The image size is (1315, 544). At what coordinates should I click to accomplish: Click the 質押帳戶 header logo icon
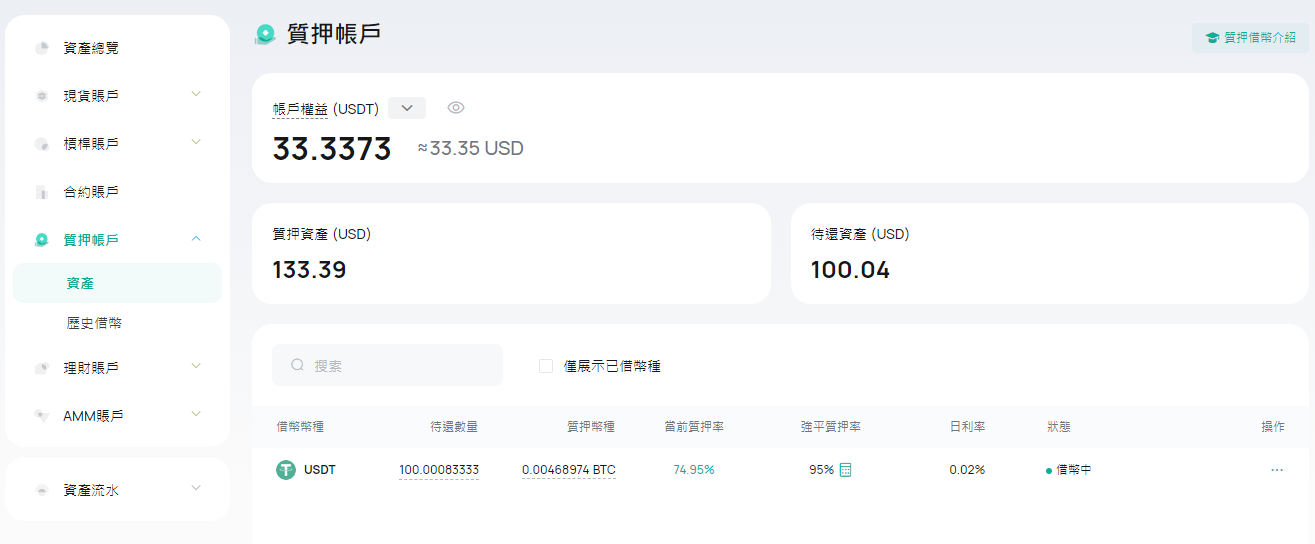pyautogui.click(x=265, y=35)
